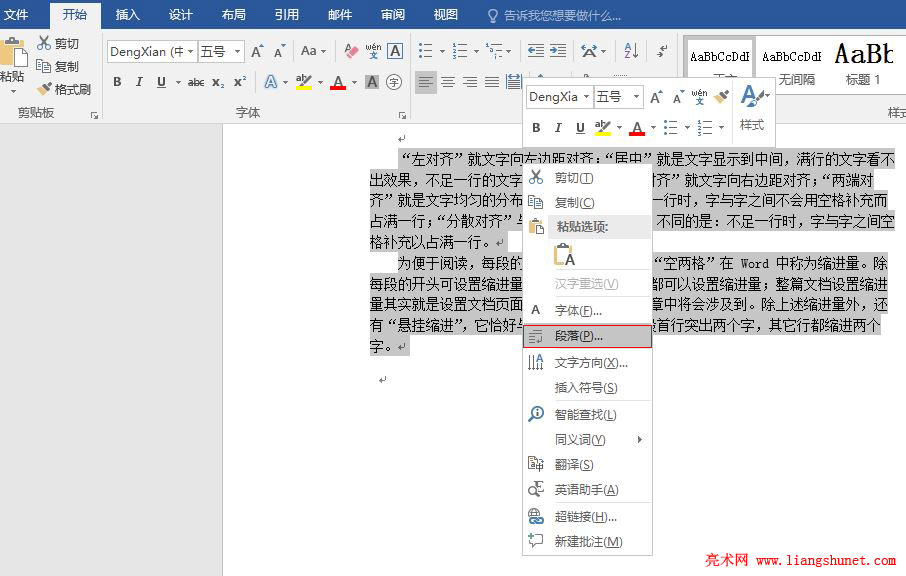Increase font size with the ribbon grow-font icon

pyautogui.click(x=257, y=51)
